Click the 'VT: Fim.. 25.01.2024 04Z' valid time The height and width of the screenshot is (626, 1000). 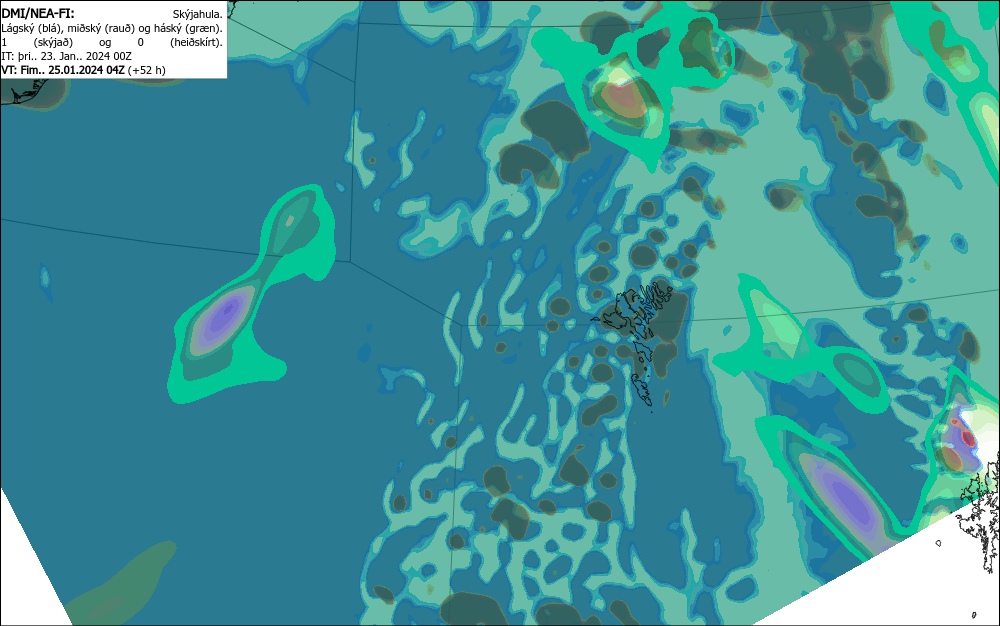[x=63, y=70]
